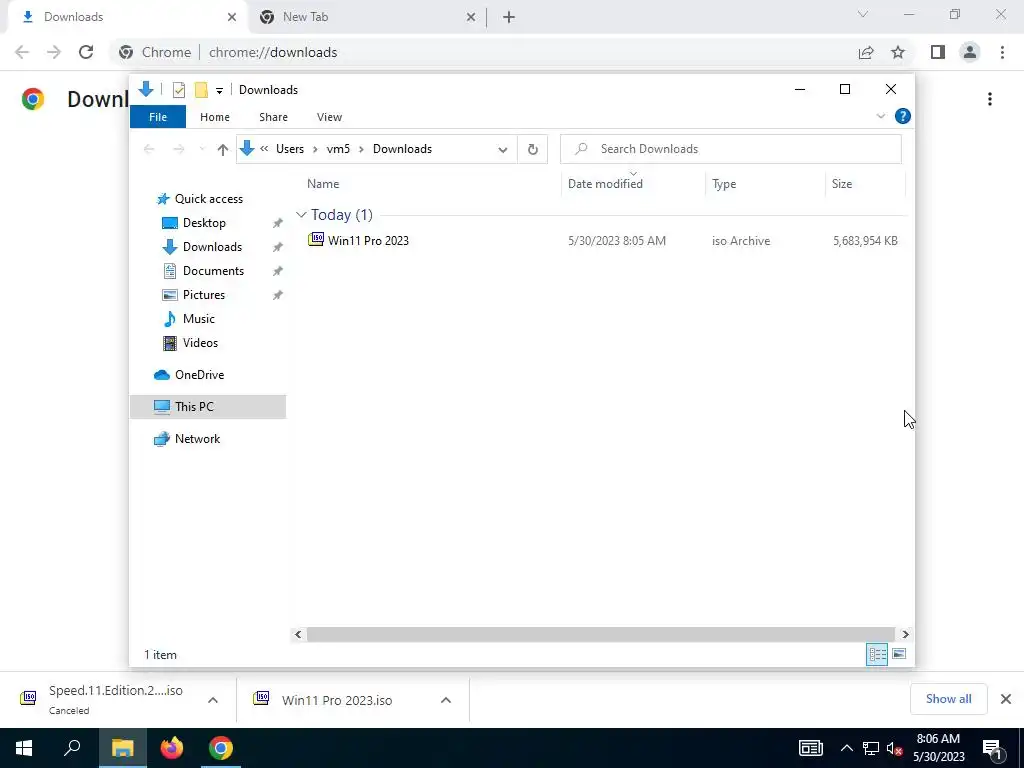This screenshot has height=768, width=1024.
Task: Expand options for Win11 Pro 2023.iso download
Action: pos(445,700)
